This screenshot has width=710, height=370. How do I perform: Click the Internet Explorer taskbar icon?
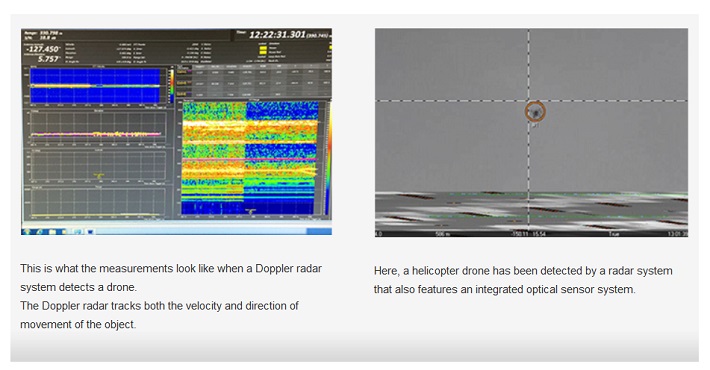point(39,232)
